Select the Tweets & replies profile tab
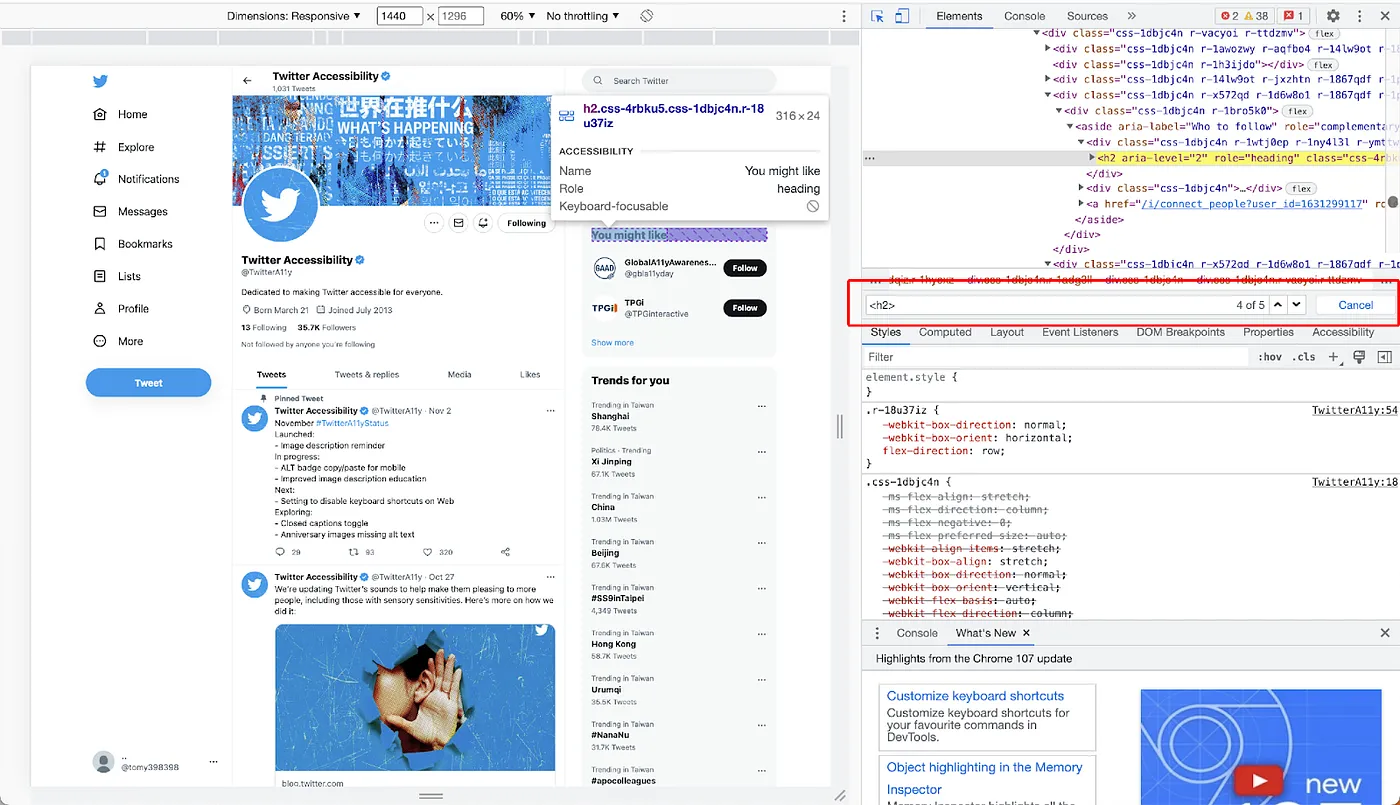This screenshot has height=805, width=1400. (367, 374)
